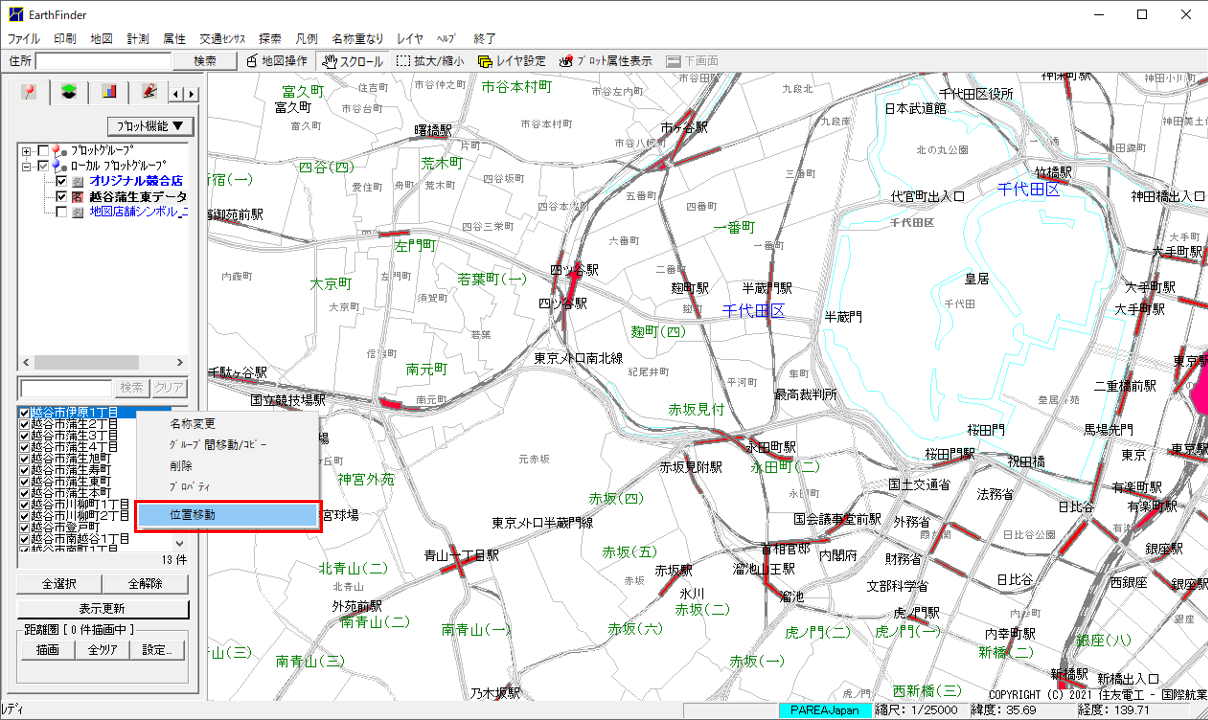1208x720 pixels.
Task: Open the green layers tab
Action: click(x=69, y=93)
